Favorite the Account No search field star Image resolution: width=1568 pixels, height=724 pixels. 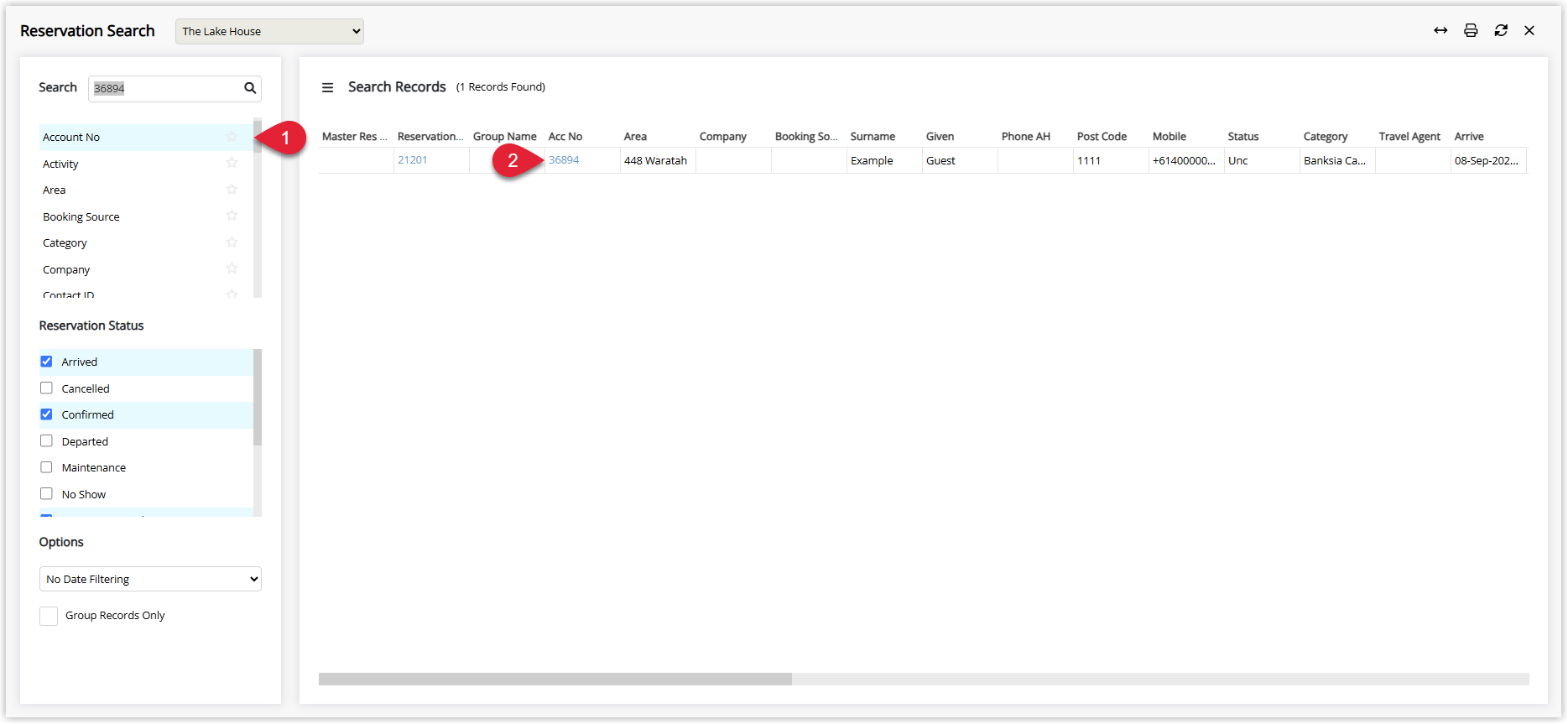coord(232,137)
